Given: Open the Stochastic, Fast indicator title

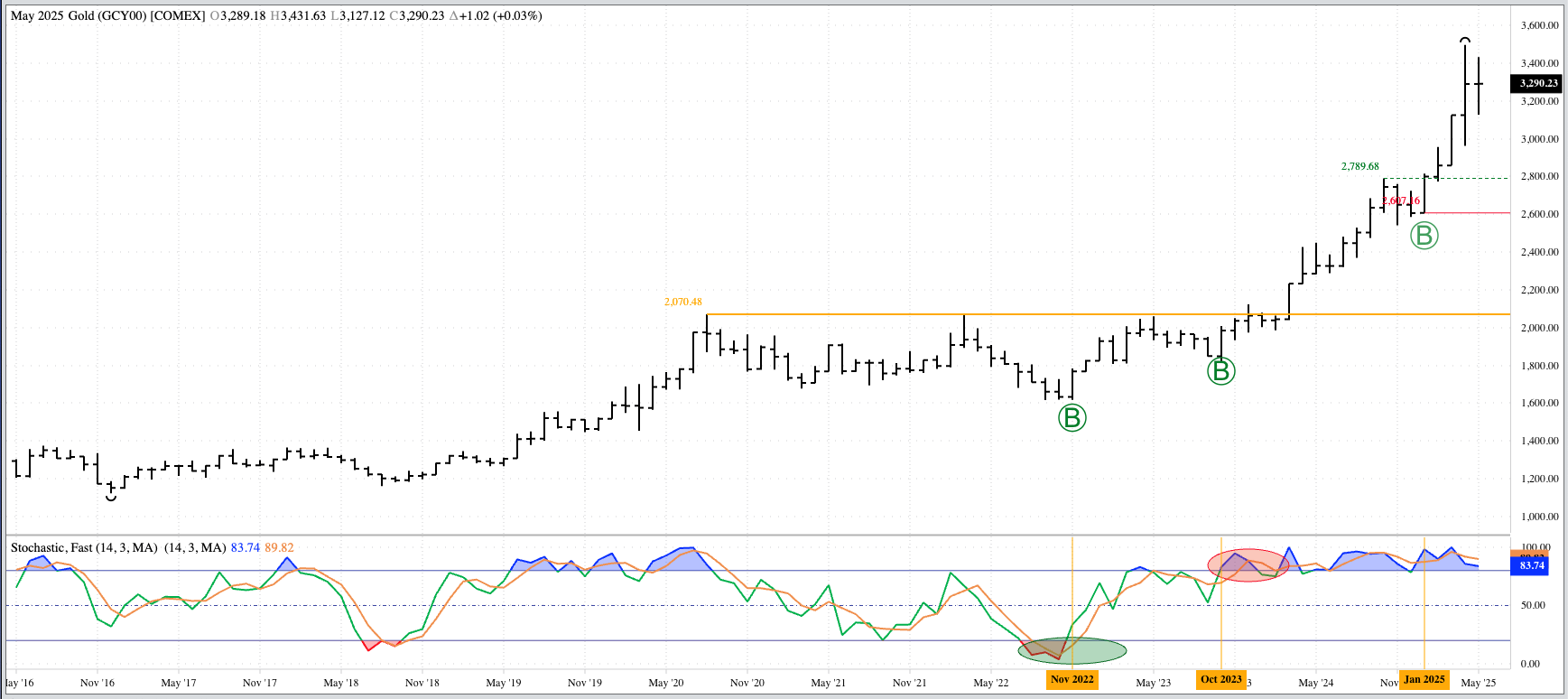Looking at the screenshot, I should pos(84,547).
